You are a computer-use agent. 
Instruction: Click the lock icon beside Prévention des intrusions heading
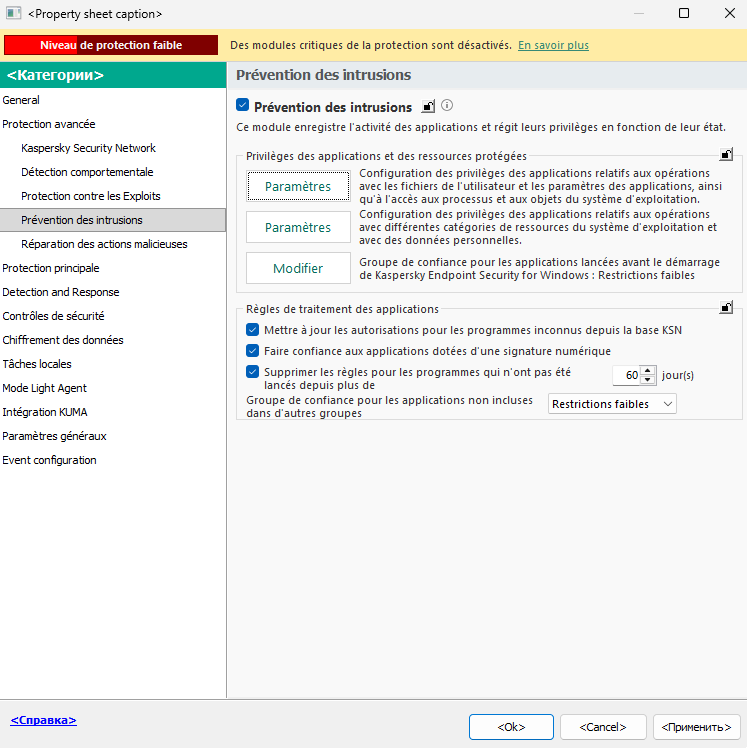tap(428, 106)
